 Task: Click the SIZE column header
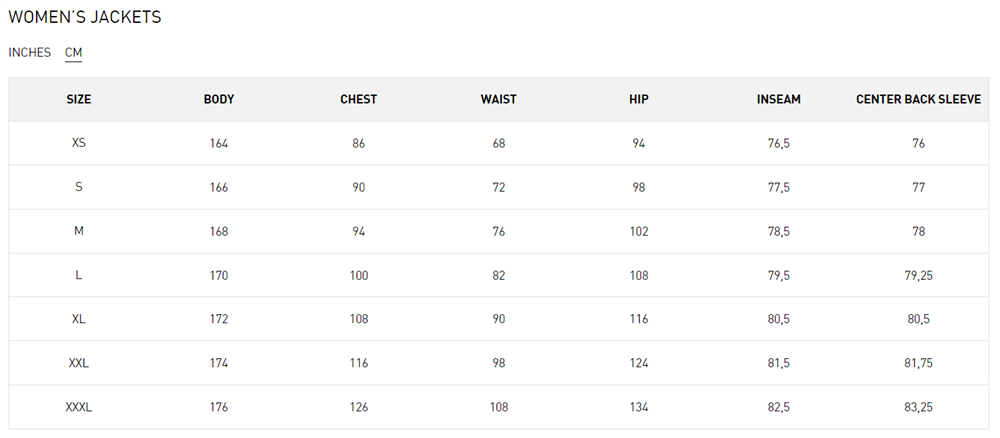78,99
